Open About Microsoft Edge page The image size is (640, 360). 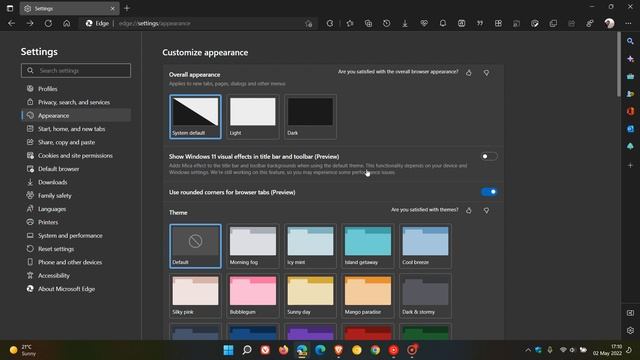point(76,289)
